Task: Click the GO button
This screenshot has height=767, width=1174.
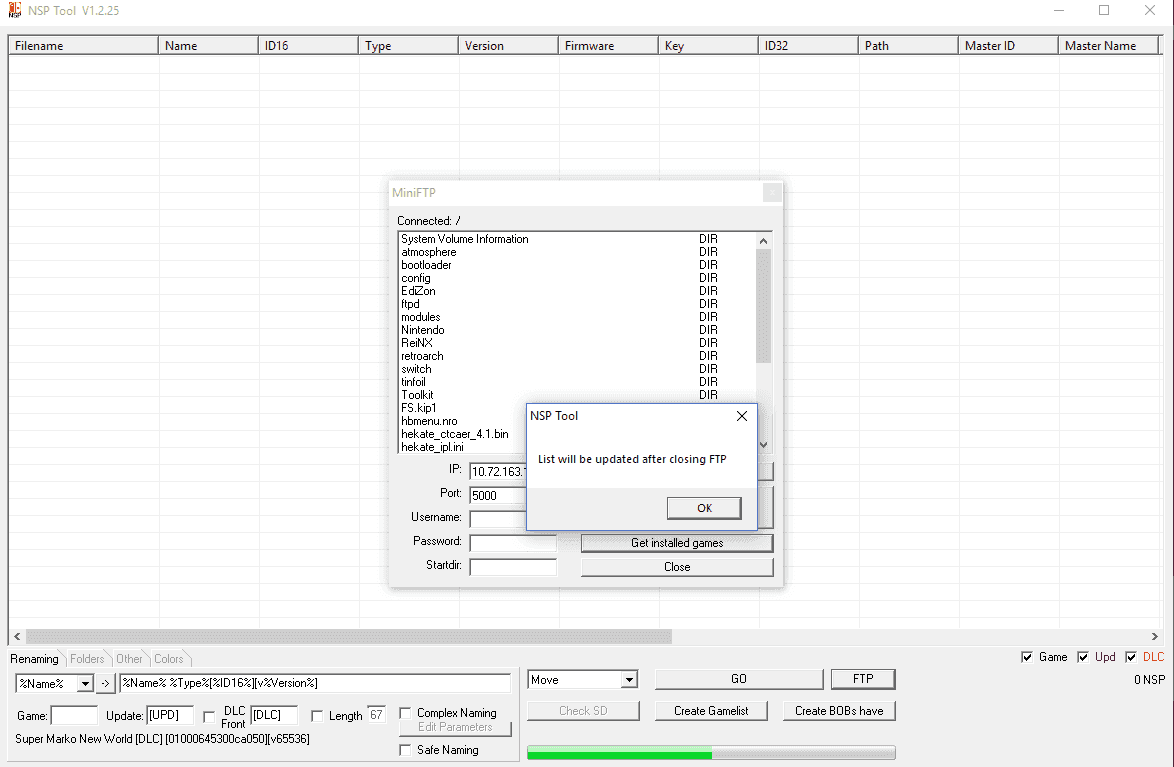Action: 739,679
